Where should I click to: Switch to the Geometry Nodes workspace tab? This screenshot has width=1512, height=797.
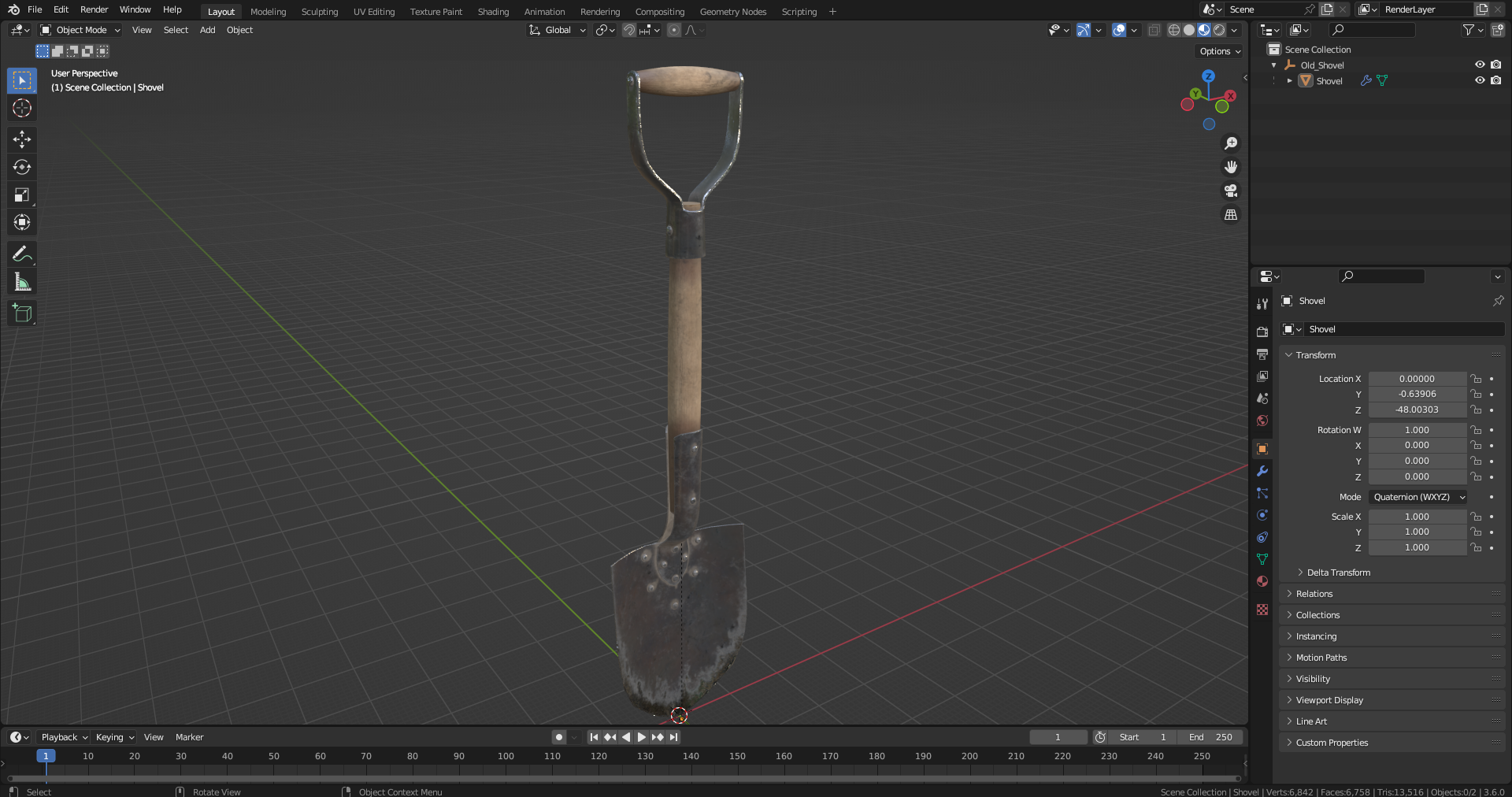click(x=732, y=12)
